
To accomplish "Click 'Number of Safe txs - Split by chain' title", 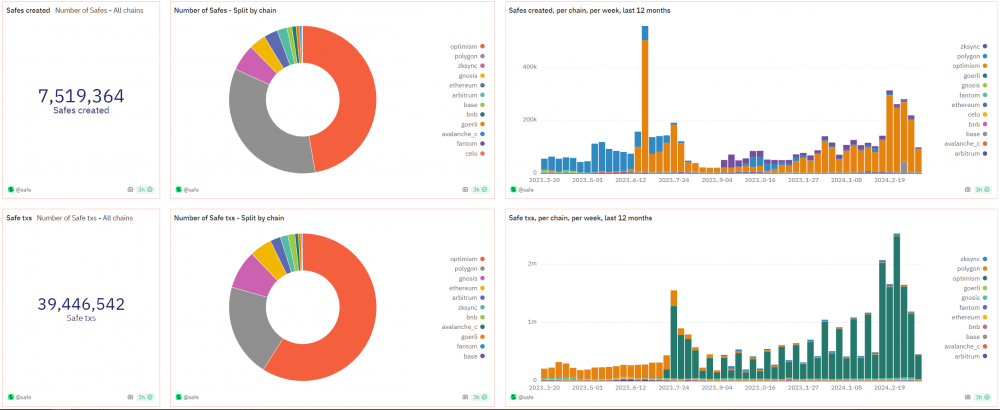I will (x=229, y=218).
